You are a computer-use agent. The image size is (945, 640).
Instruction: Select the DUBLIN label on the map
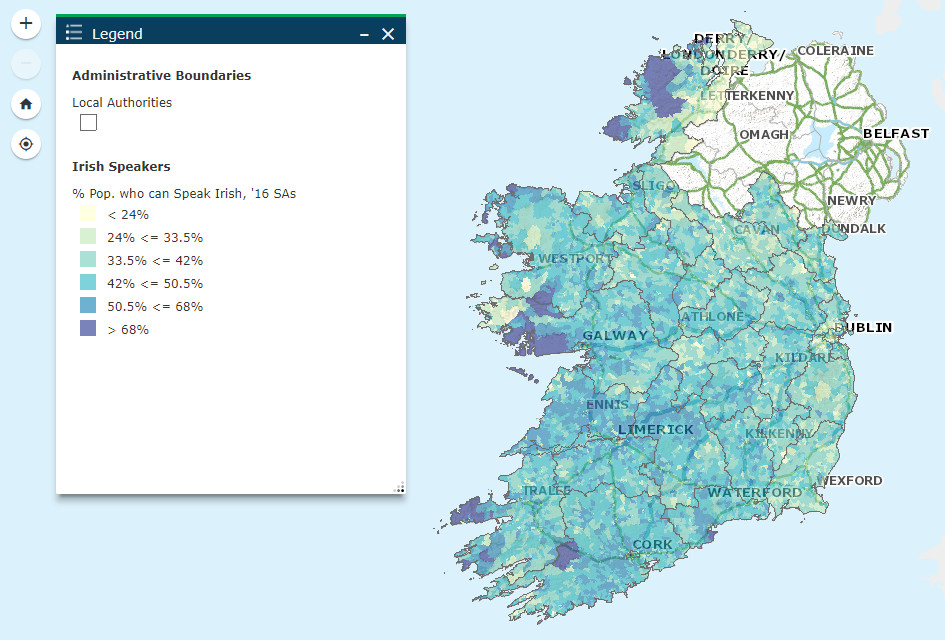pyautogui.click(x=864, y=327)
